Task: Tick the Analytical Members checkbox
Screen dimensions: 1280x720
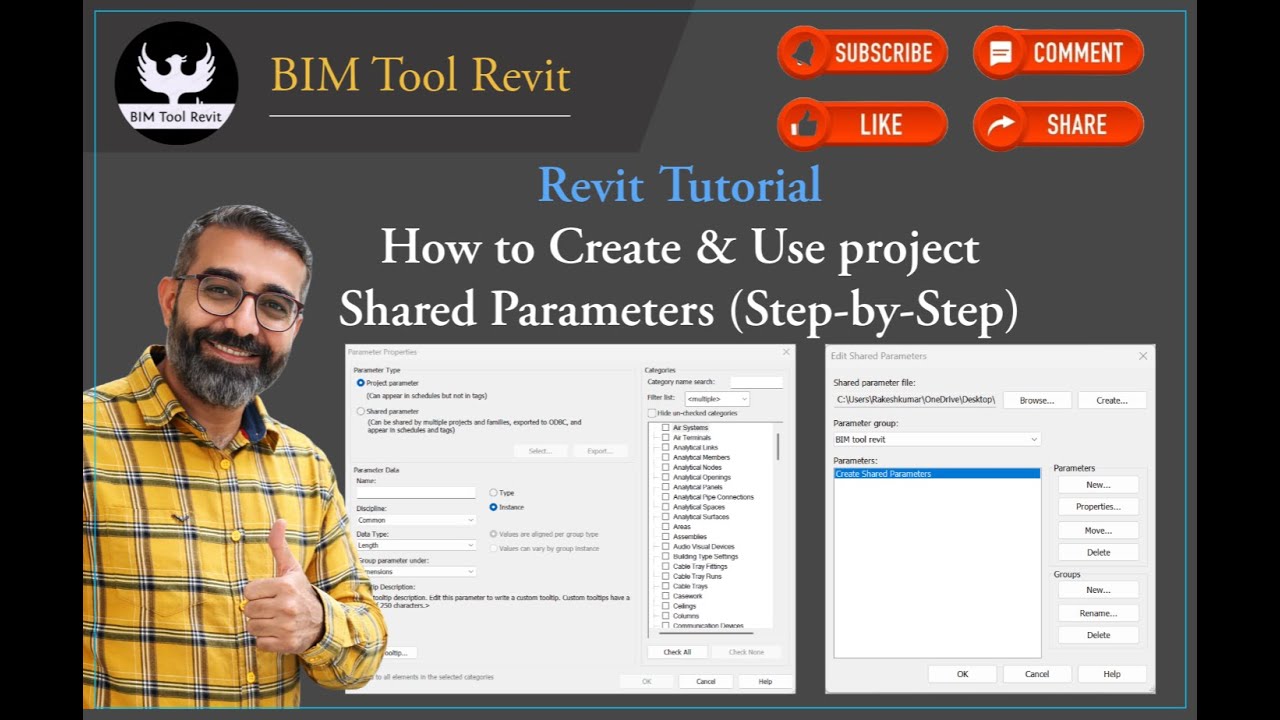Action: pos(666,458)
